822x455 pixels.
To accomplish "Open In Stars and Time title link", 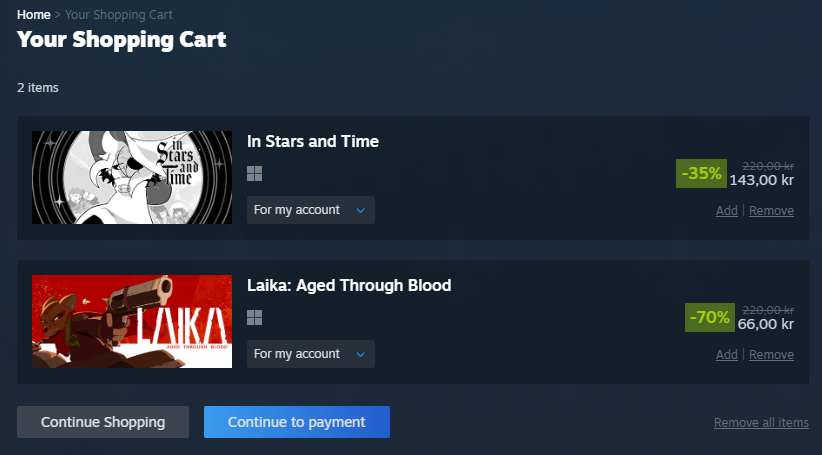I will point(313,142).
